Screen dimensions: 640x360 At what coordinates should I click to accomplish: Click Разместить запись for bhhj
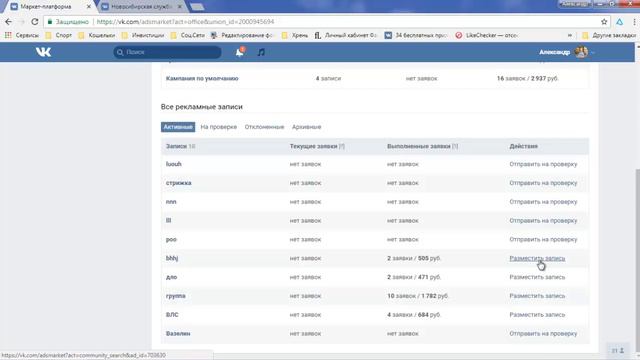point(537,258)
